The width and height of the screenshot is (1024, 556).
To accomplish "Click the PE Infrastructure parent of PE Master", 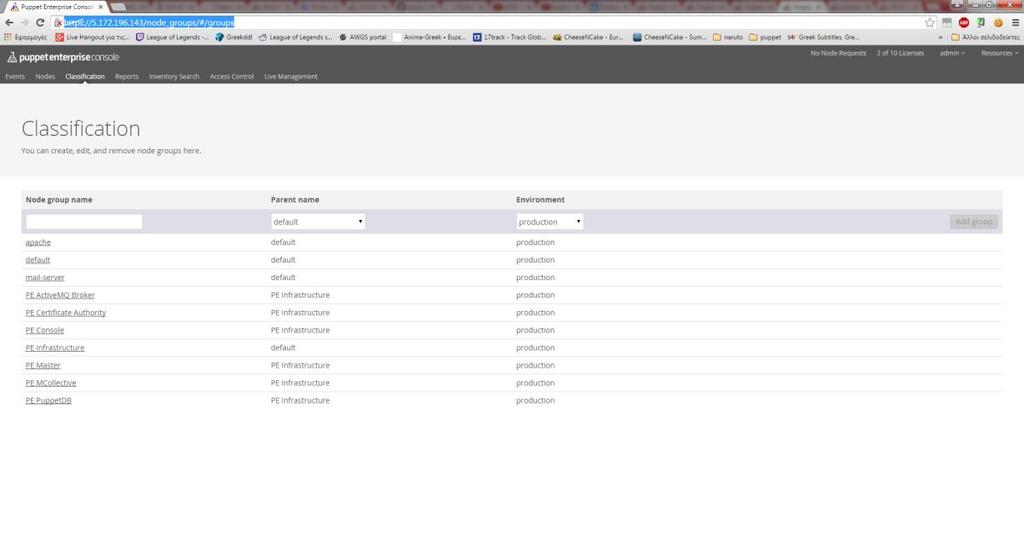I will [x=300, y=366].
